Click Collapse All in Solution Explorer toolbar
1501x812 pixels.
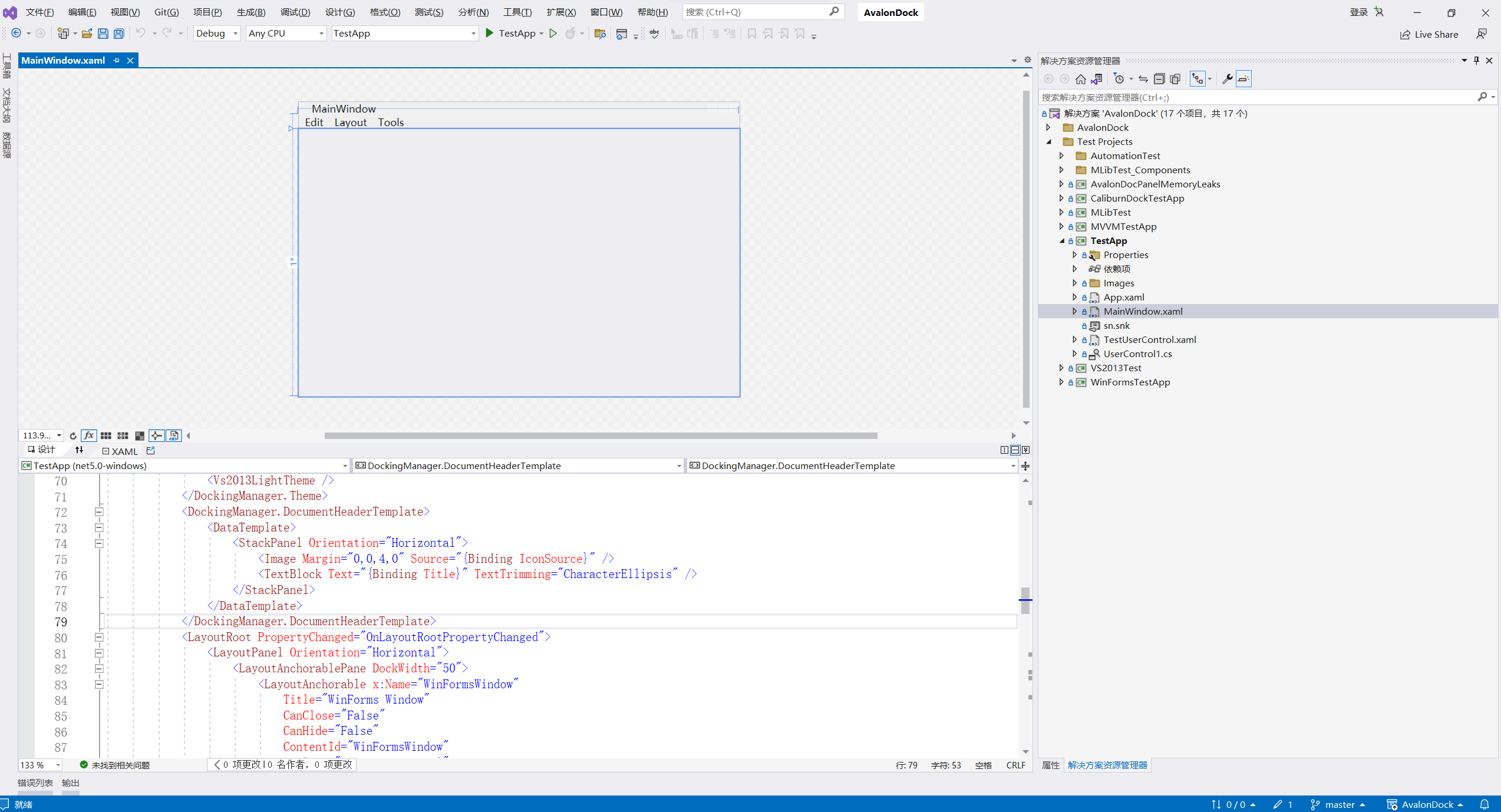[x=1159, y=79]
